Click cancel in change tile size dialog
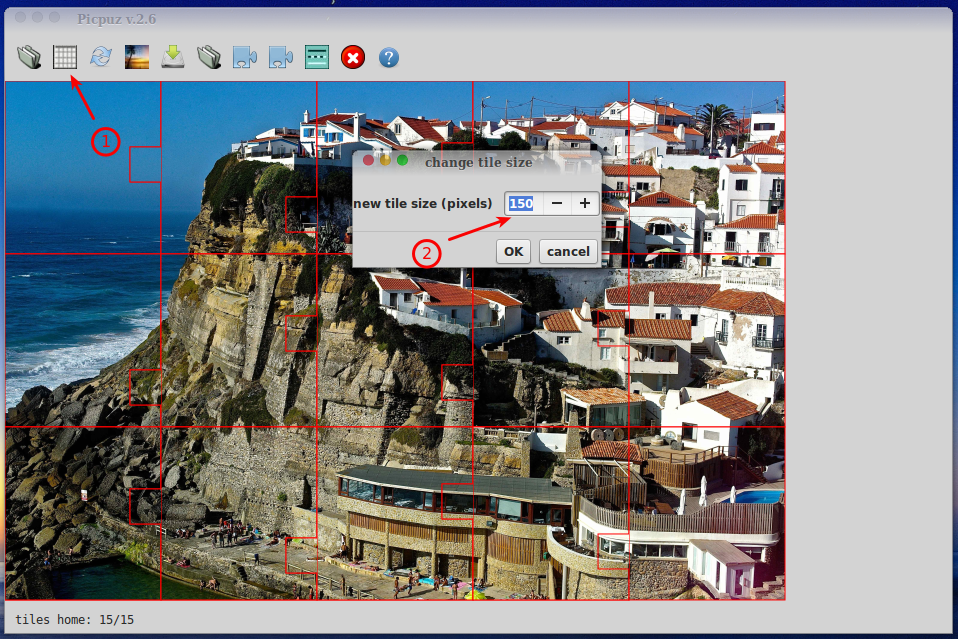The width and height of the screenshot is (958, 639). (x=568, y=251)
